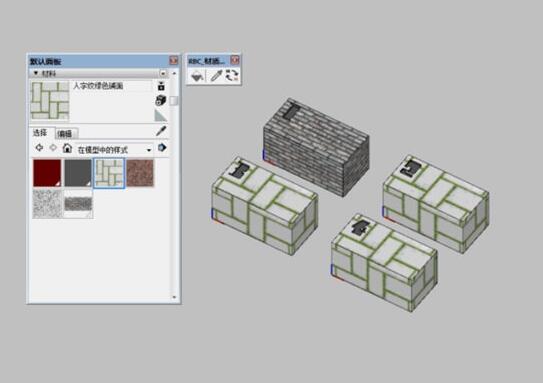Select the reddish granite material swatch
The width and height of the screenshot is (543, 383).
[140, 173]
